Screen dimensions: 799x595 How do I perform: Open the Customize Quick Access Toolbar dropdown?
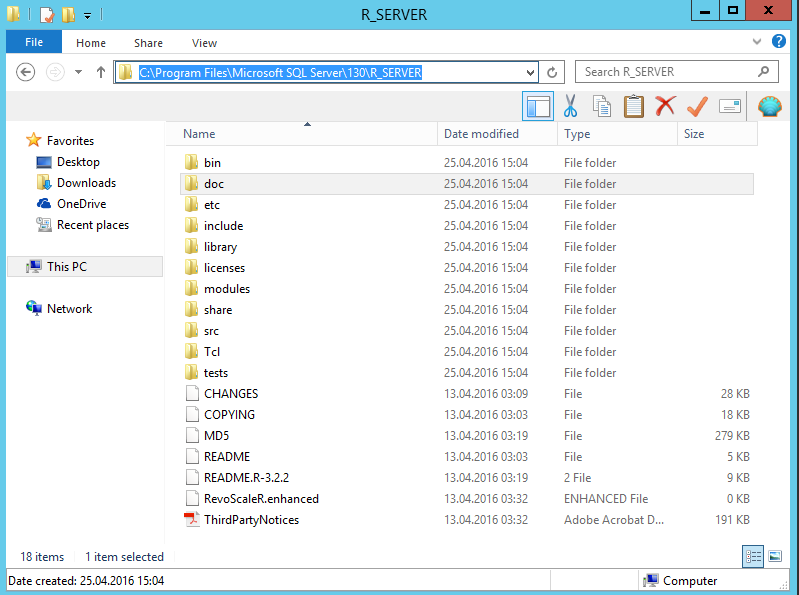[88, 16]
